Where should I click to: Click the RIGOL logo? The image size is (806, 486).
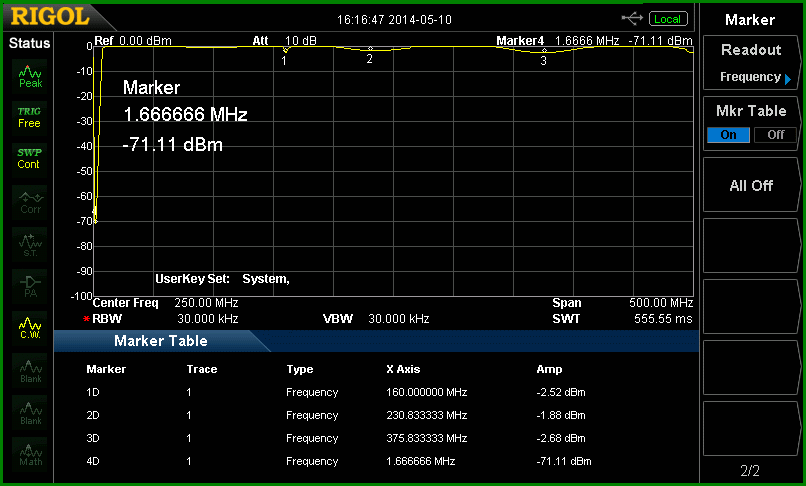pos(50,17)
